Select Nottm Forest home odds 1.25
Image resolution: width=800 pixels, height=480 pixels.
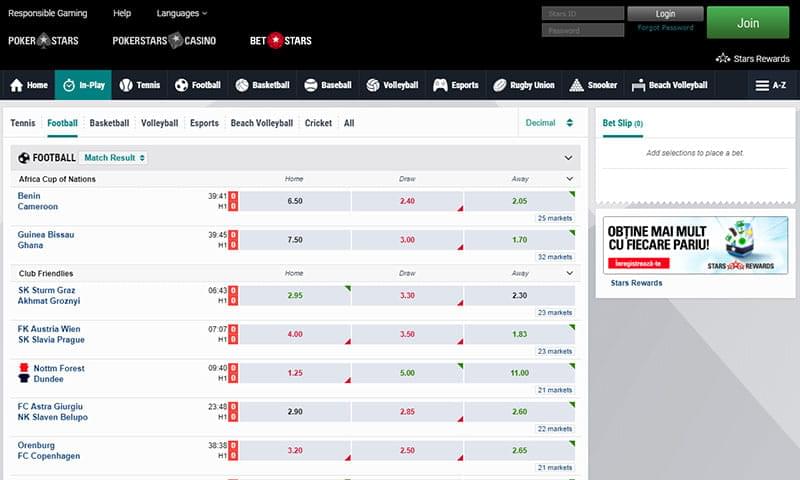coord(295,373)
